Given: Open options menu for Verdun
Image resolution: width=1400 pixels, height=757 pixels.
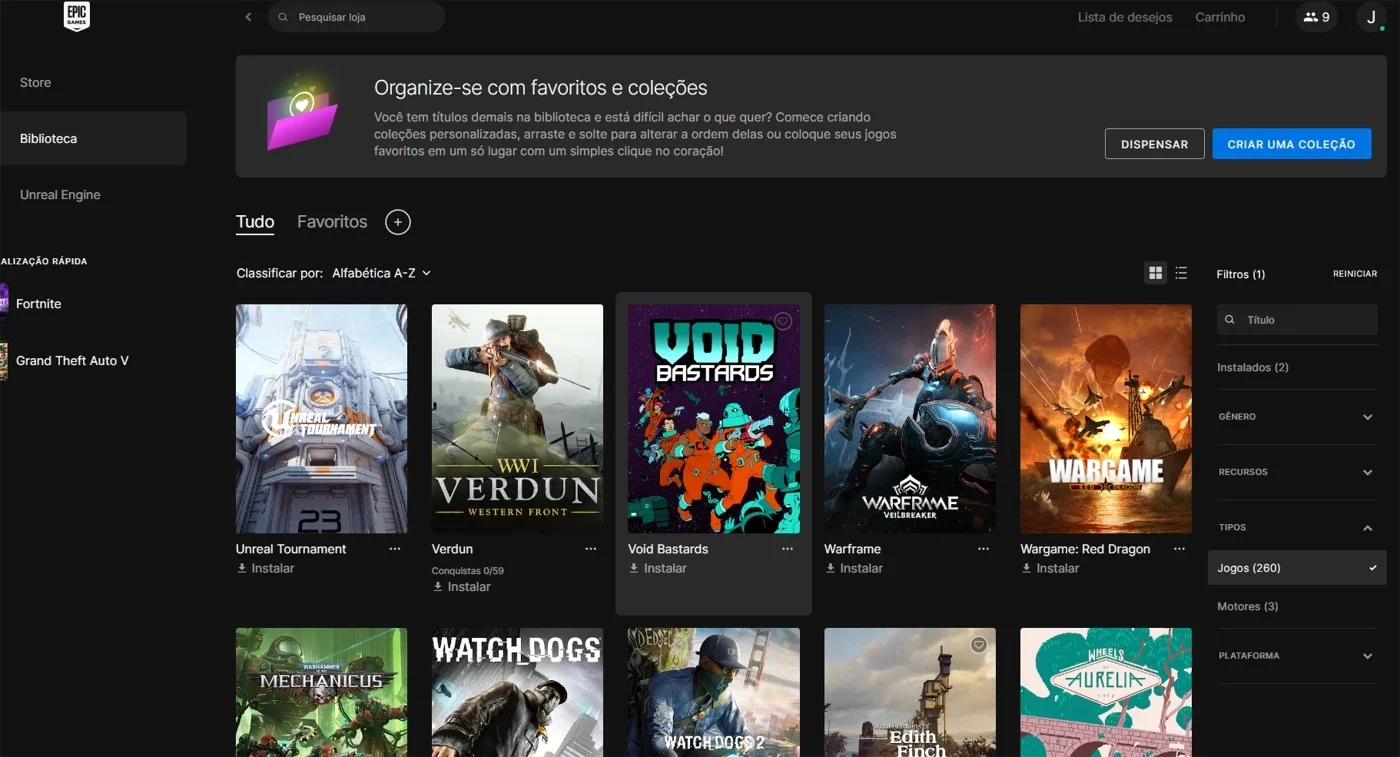Looking at the screenshot, I should [591, 549].
